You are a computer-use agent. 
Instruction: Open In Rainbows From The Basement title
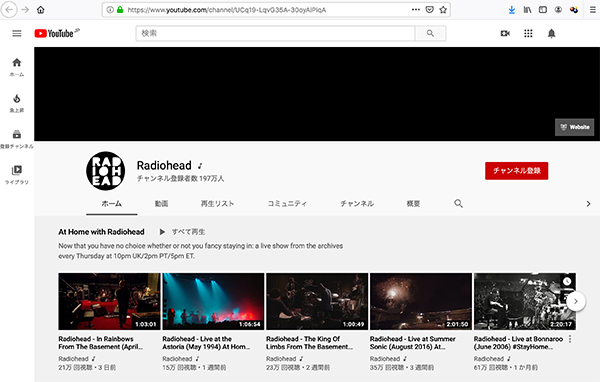(x=101, y=343)
